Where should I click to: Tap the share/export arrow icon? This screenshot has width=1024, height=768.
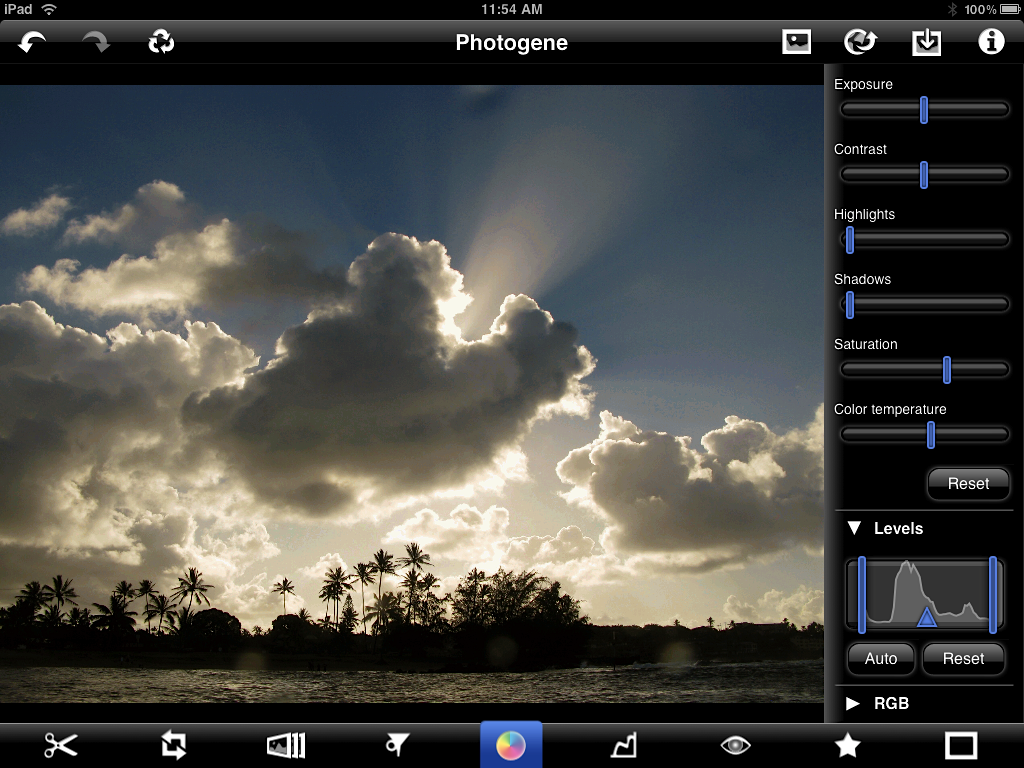click(x=860, y=42)
